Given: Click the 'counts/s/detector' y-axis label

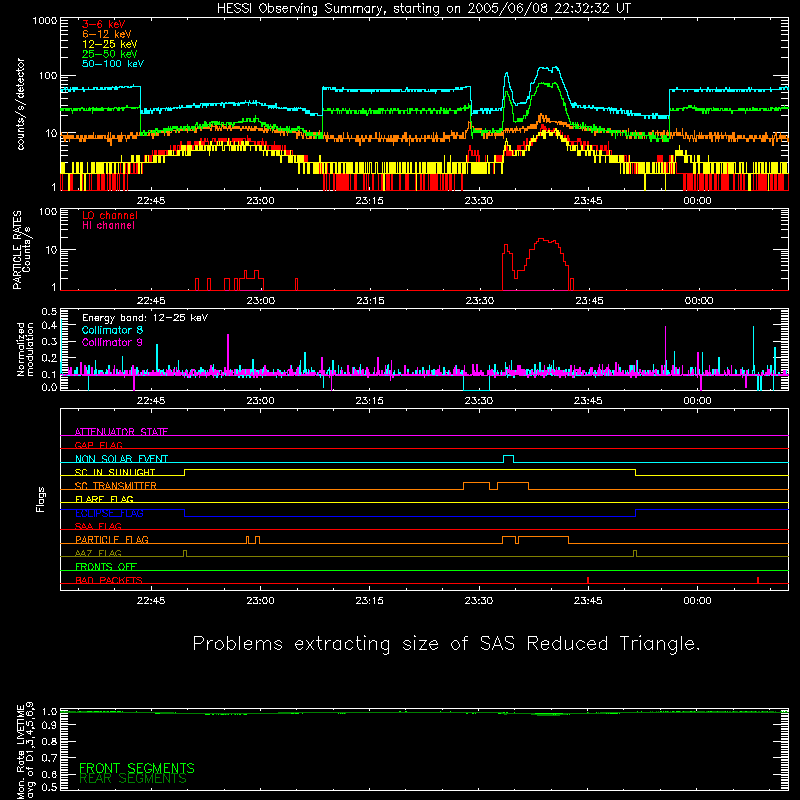Looking at the screenshot, I should (x=21, y=104).
